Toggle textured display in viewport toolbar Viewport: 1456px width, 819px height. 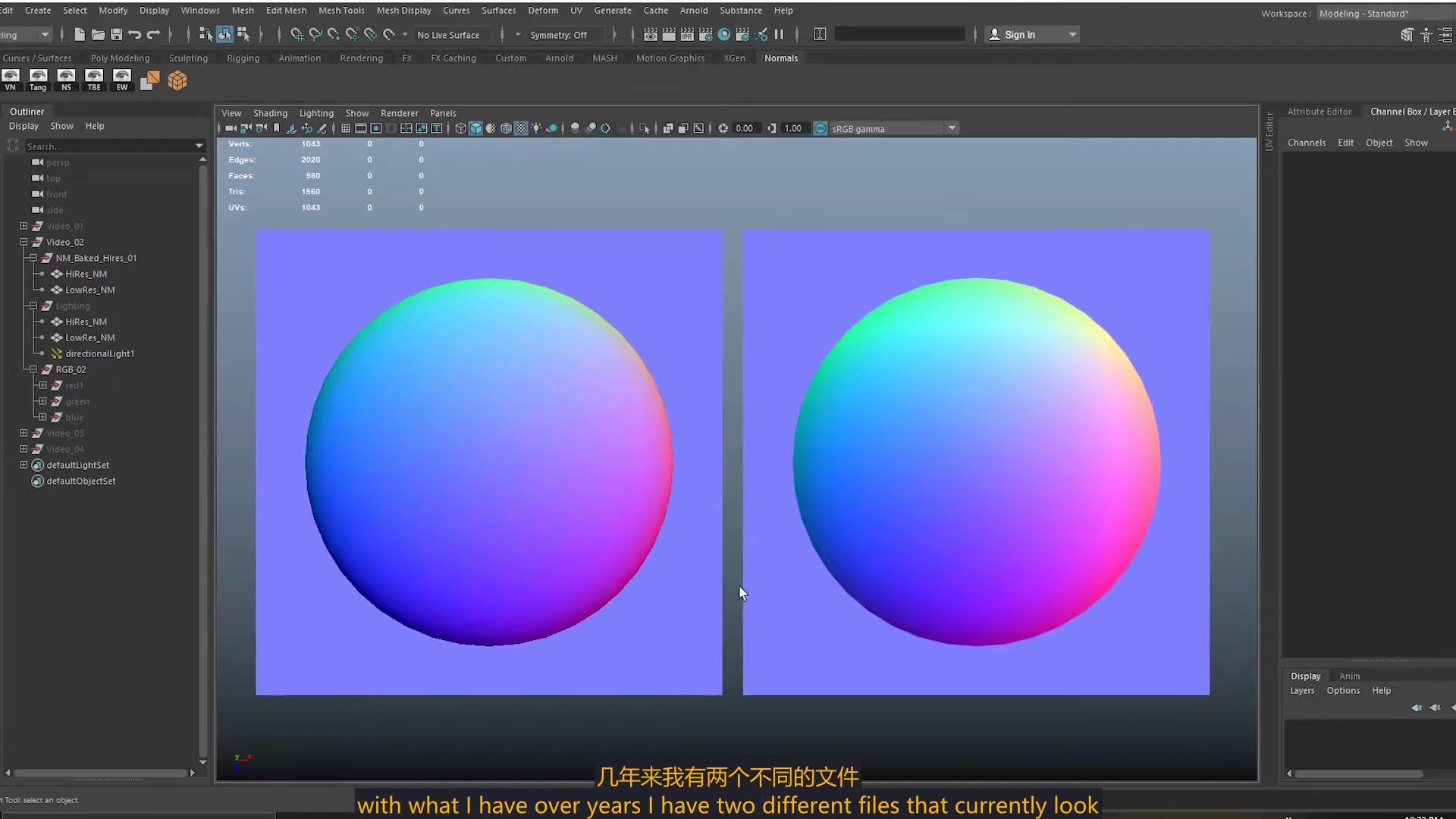521,128
